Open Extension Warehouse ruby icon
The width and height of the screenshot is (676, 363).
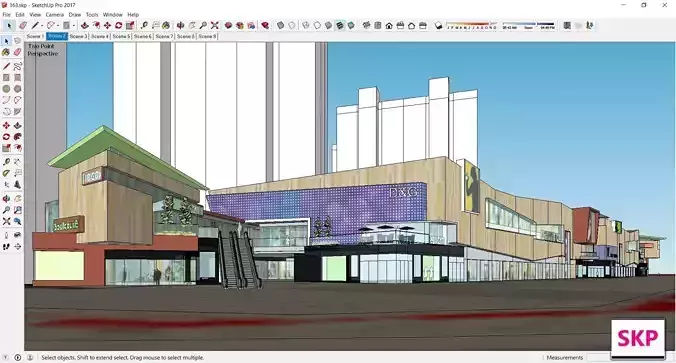265,26
